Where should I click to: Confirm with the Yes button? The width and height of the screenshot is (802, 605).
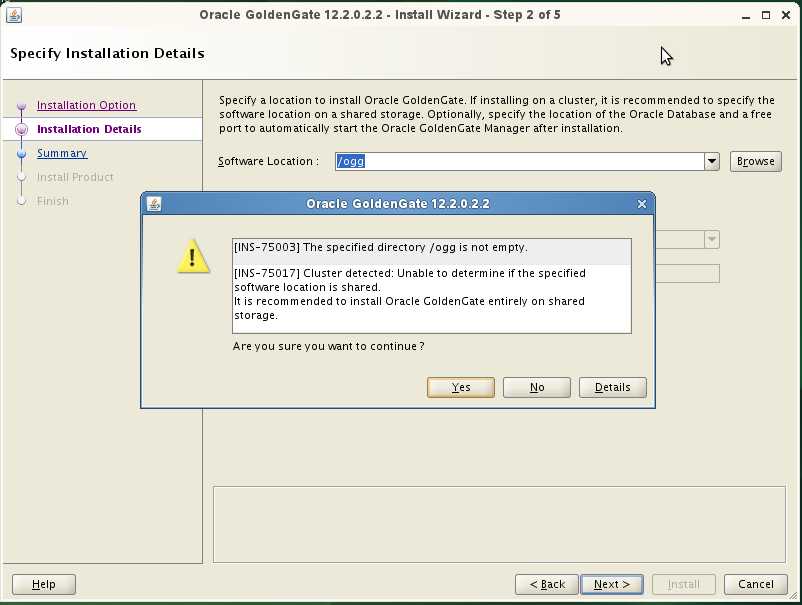coord(460,387)
